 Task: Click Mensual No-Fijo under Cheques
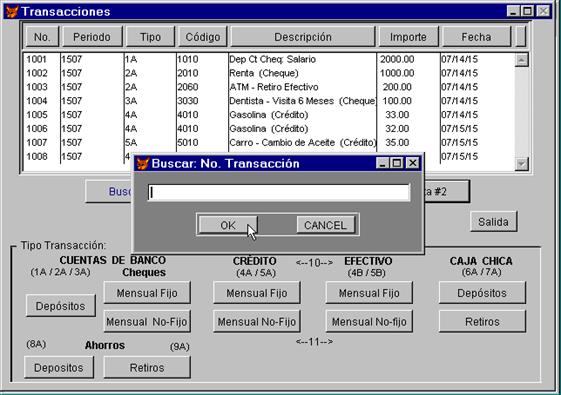[147, 322]
